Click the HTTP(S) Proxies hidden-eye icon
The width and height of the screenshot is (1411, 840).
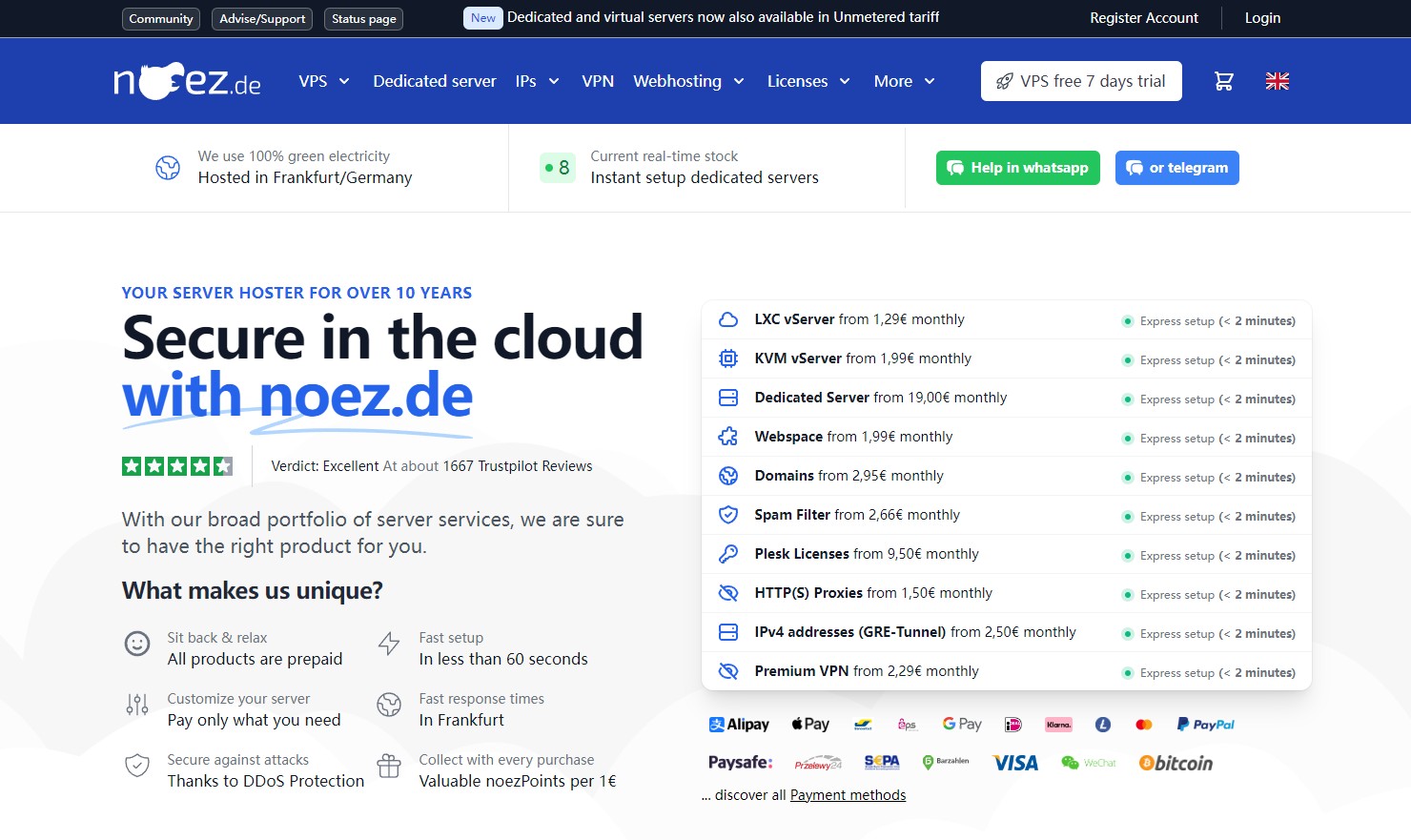click(x=728, y=593)
